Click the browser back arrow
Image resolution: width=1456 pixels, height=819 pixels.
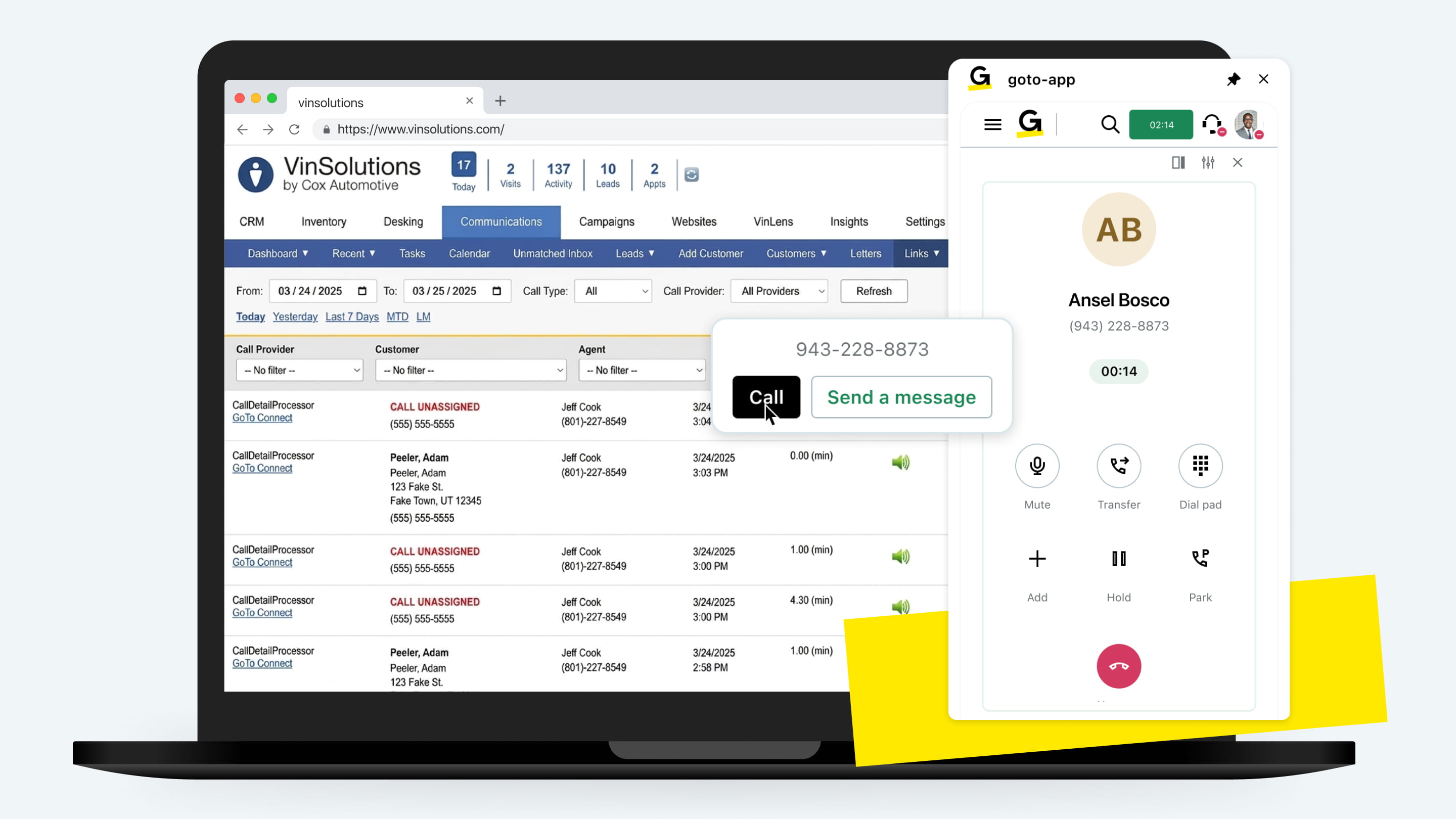point(242,129)
